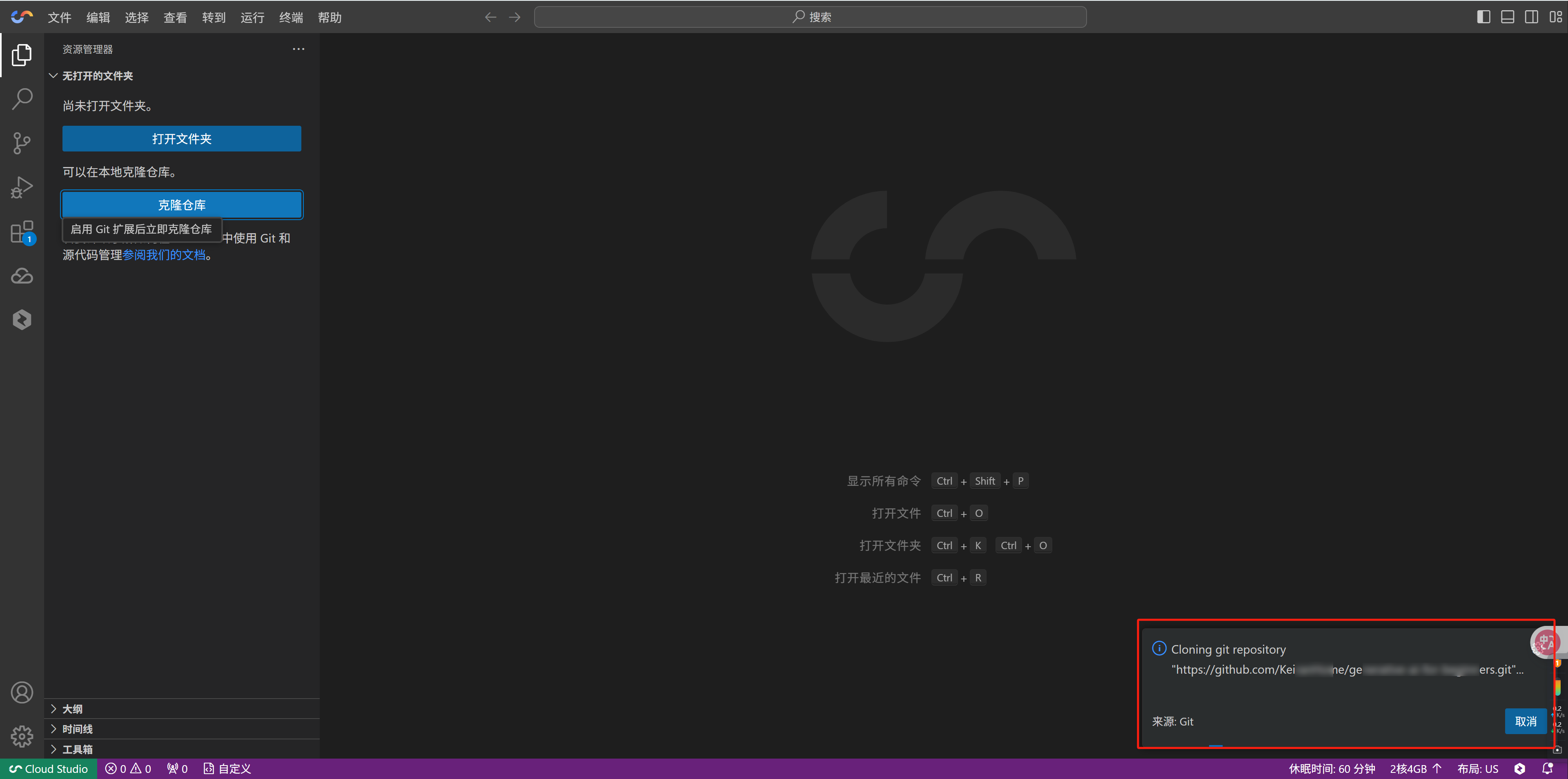Click the cloud deploy icon in activity bar

point(22,276)
